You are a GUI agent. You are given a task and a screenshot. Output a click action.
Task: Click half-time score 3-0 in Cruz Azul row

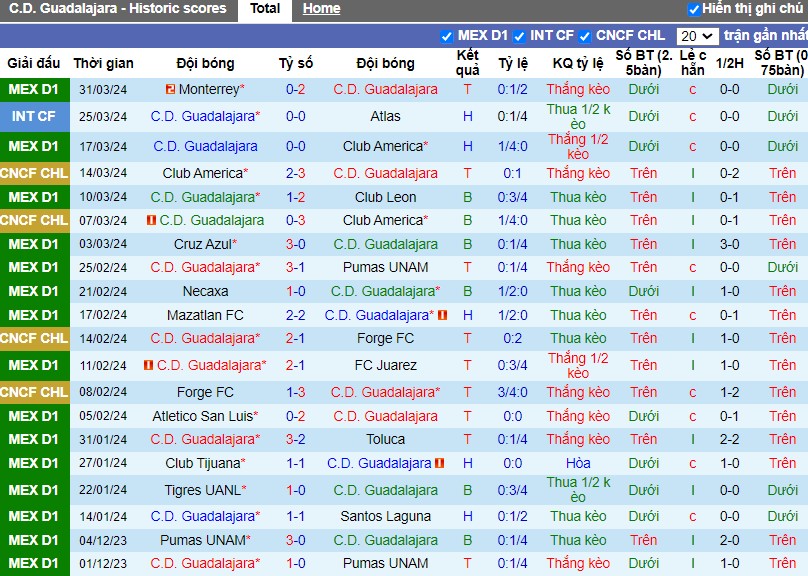pos(730,244)
